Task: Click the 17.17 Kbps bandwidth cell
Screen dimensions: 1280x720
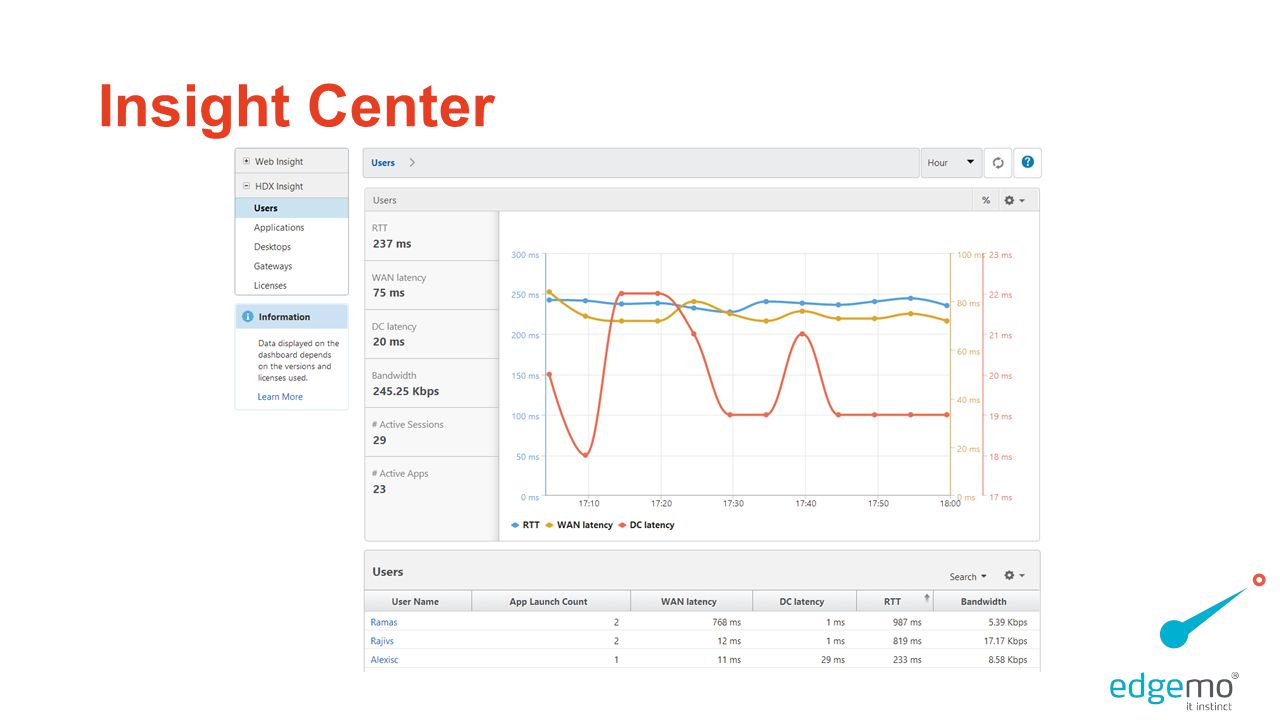Action: point(1005,641)
